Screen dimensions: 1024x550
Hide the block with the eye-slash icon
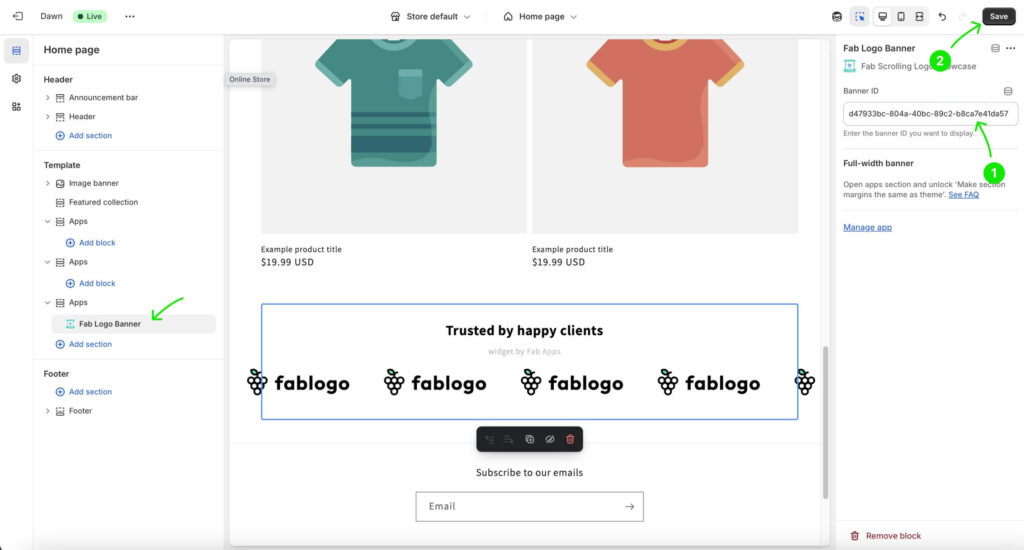550,440
